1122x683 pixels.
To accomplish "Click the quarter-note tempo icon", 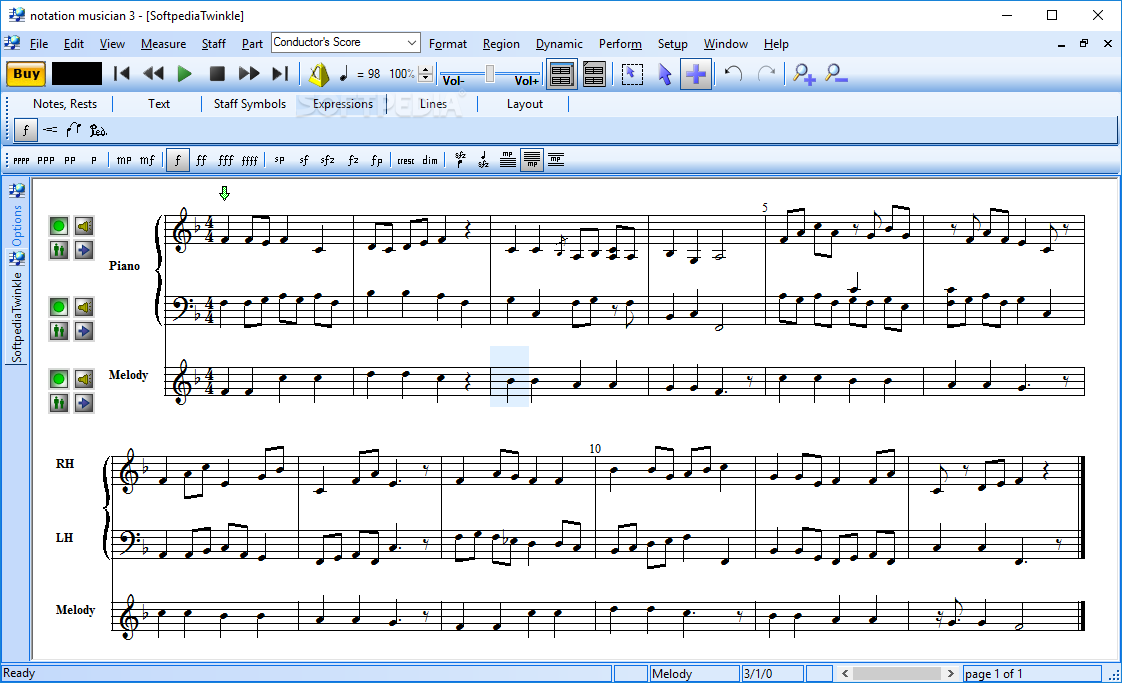I will (x=343, y=74).
